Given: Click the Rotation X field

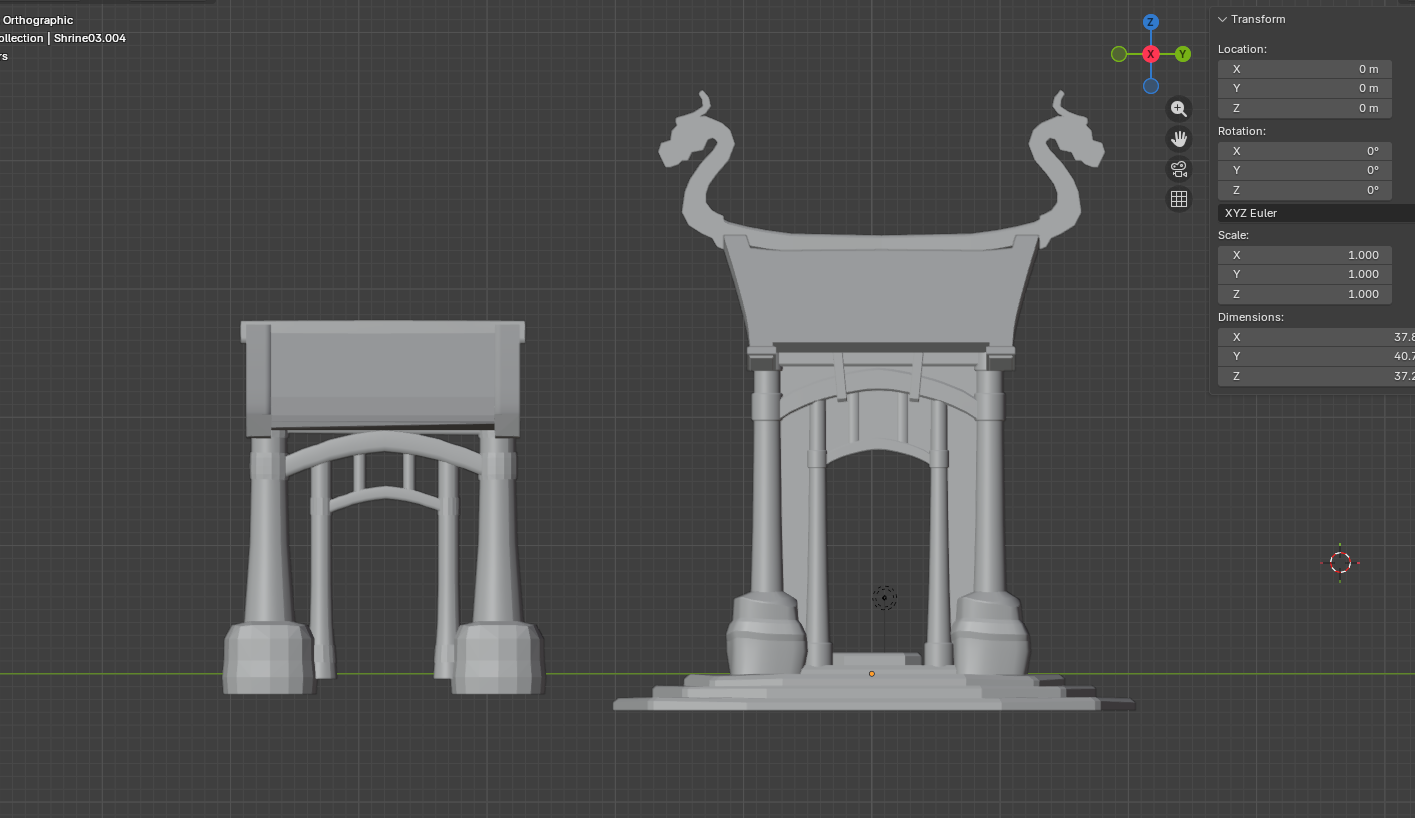Looking at the screenshot, I should pyautogui.click(x=1305, y=151).
